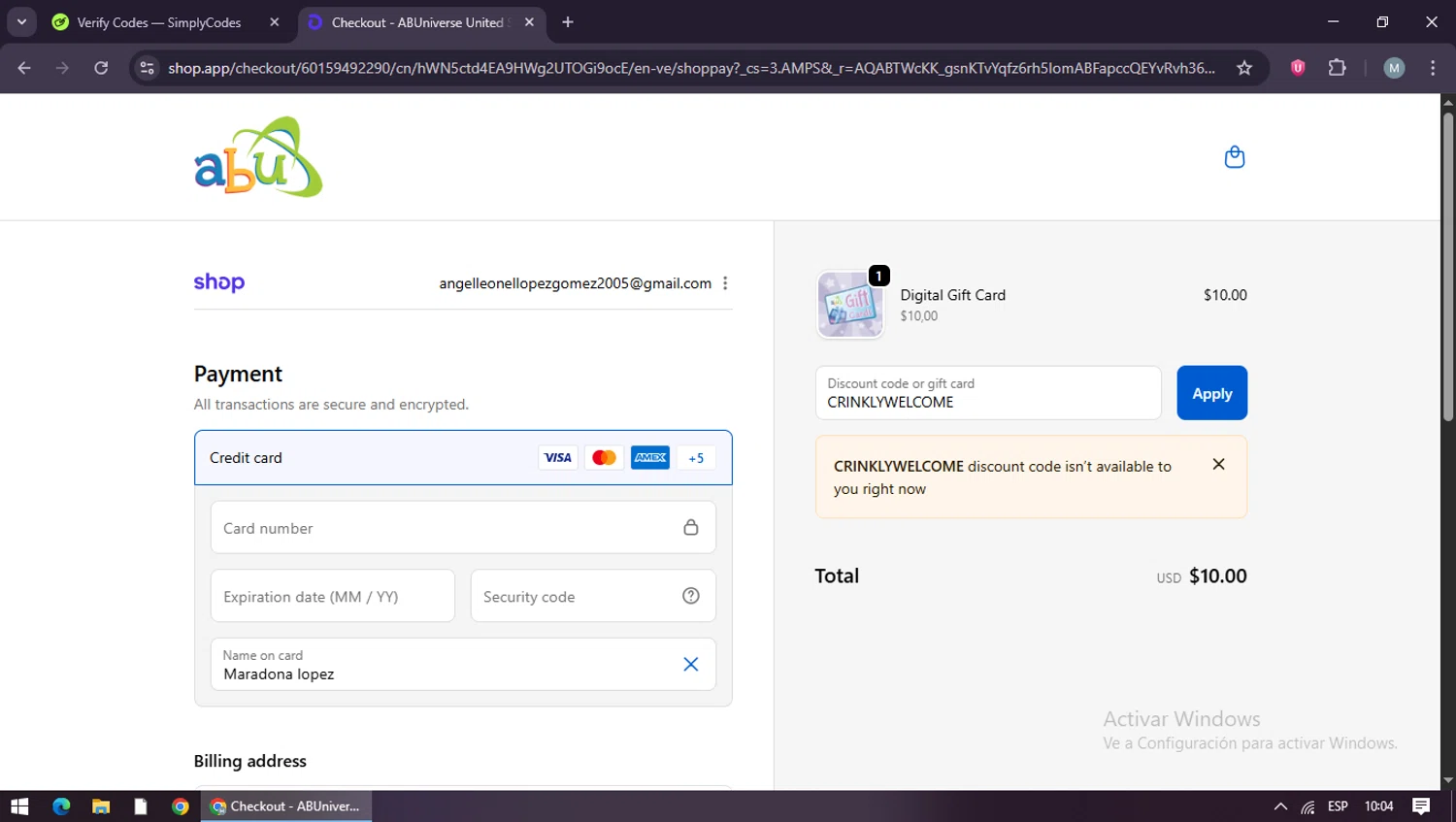Close the Verify Codes tab

click(x=275, y=22)
